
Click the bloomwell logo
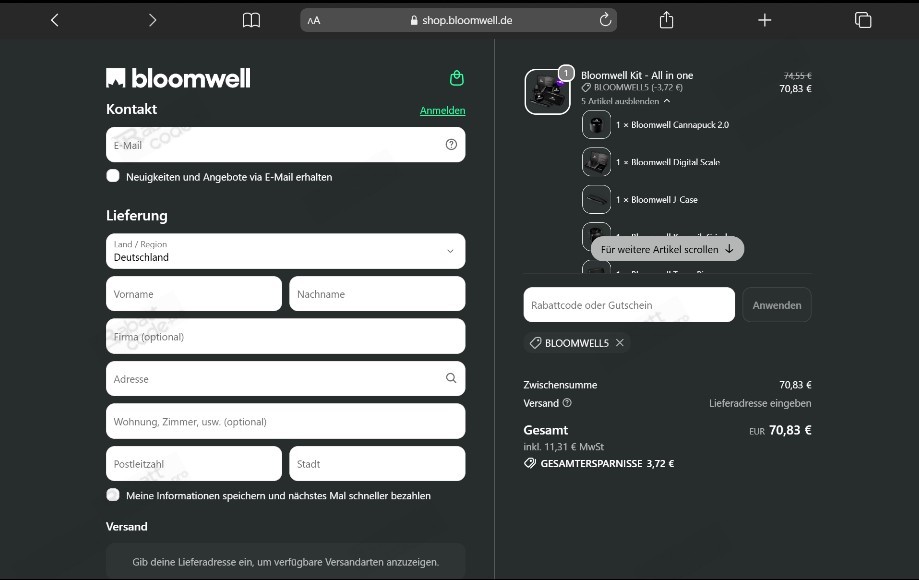click(x=178, y=78)
